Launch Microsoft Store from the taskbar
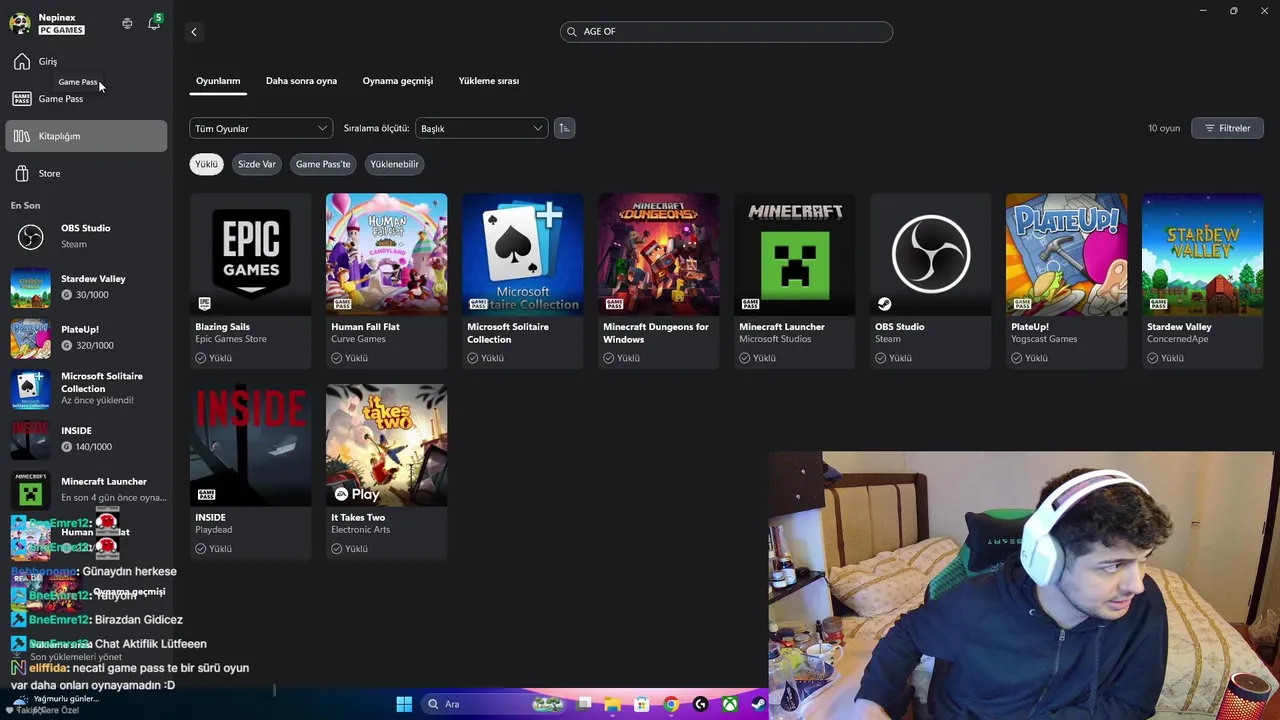 coord(642,704)
